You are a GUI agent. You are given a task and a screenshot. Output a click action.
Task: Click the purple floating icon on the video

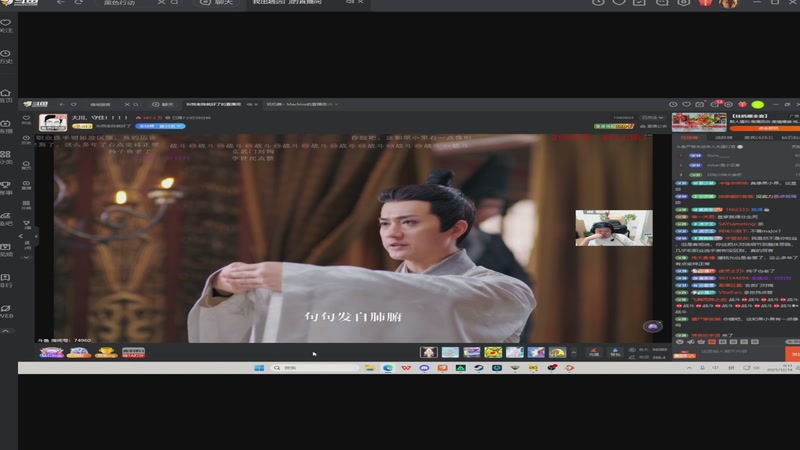pos(653,326)
